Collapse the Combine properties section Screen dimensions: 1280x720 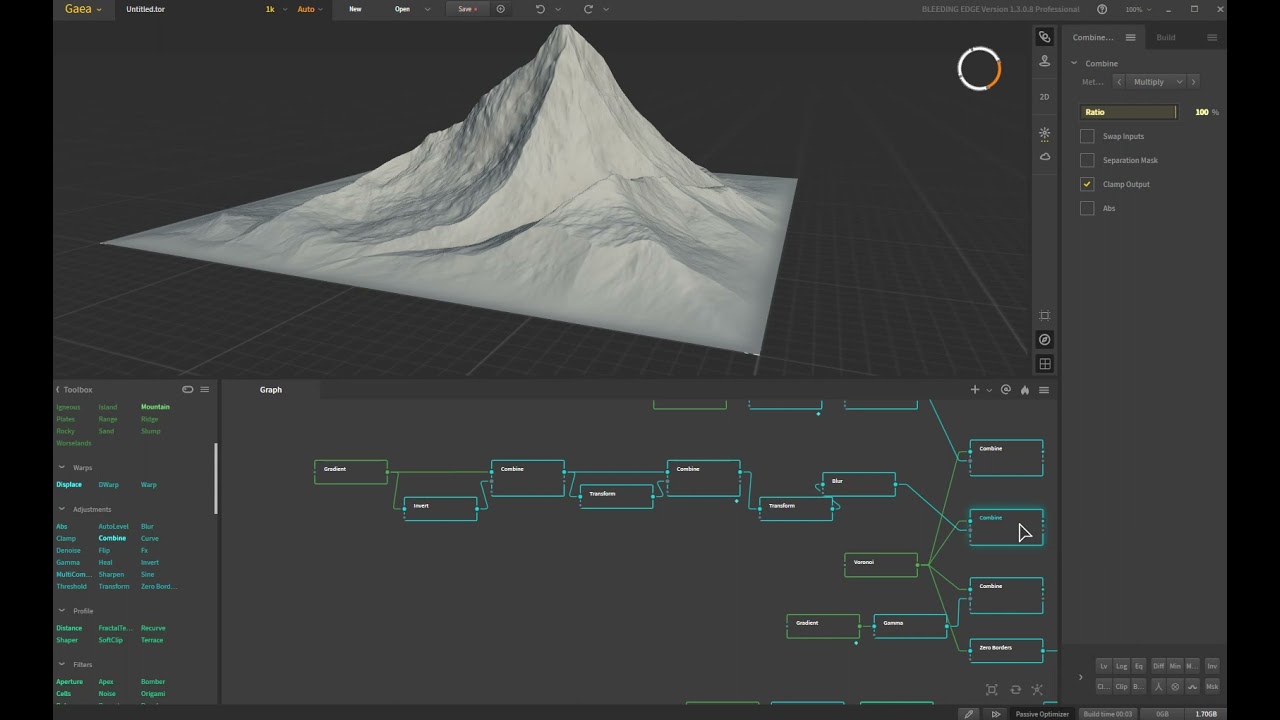(1075, 63)
